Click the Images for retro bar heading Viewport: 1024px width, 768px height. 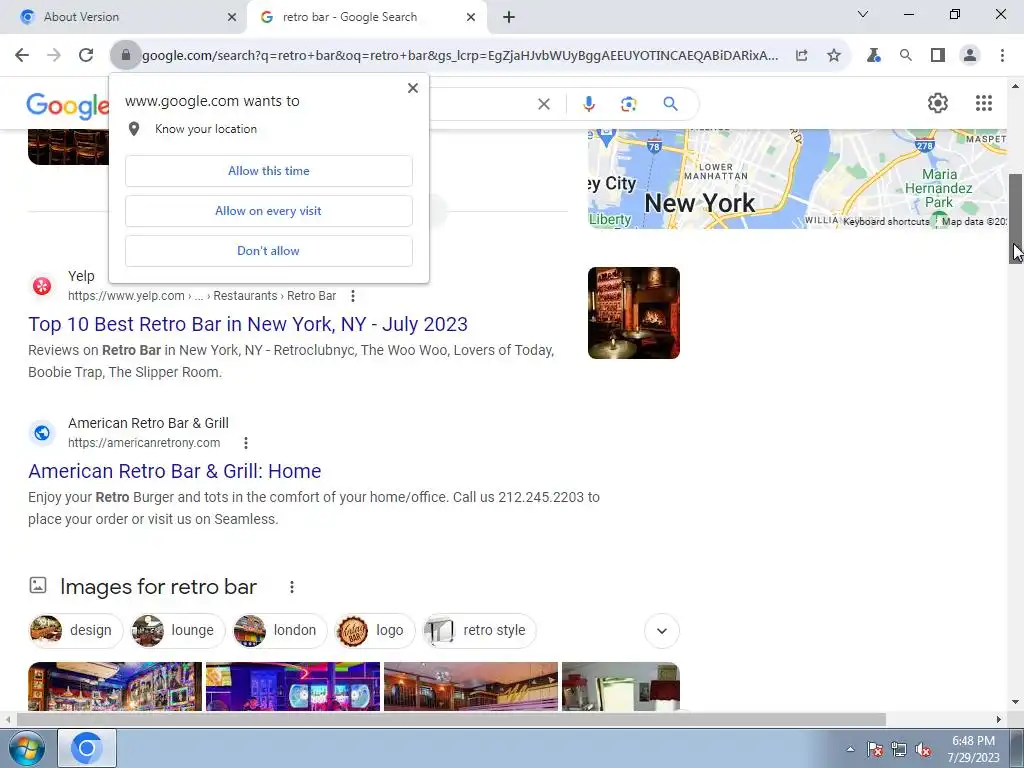158,587
